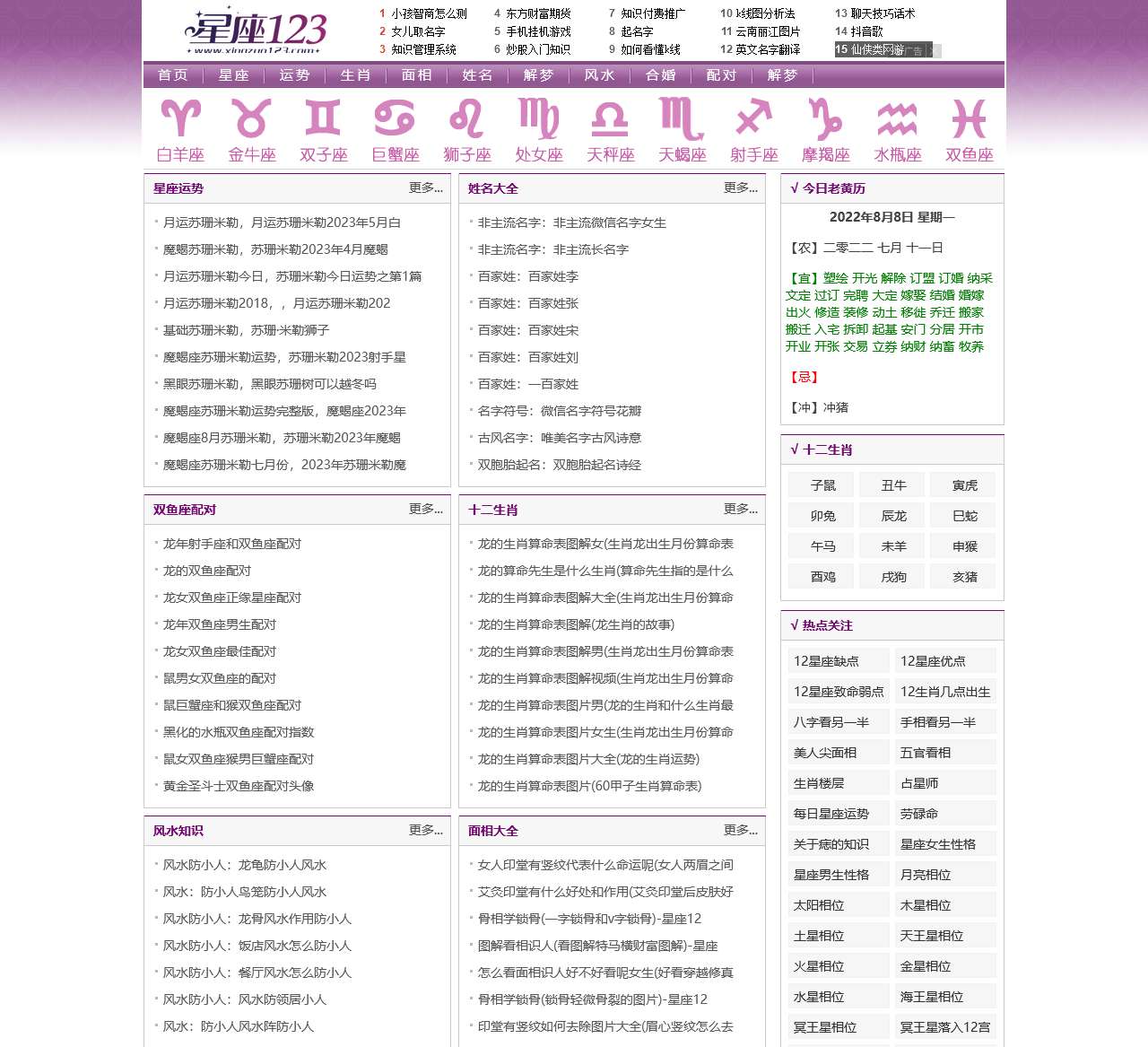Open 12星座缺点 in 热点关注

tap(838, 660)
